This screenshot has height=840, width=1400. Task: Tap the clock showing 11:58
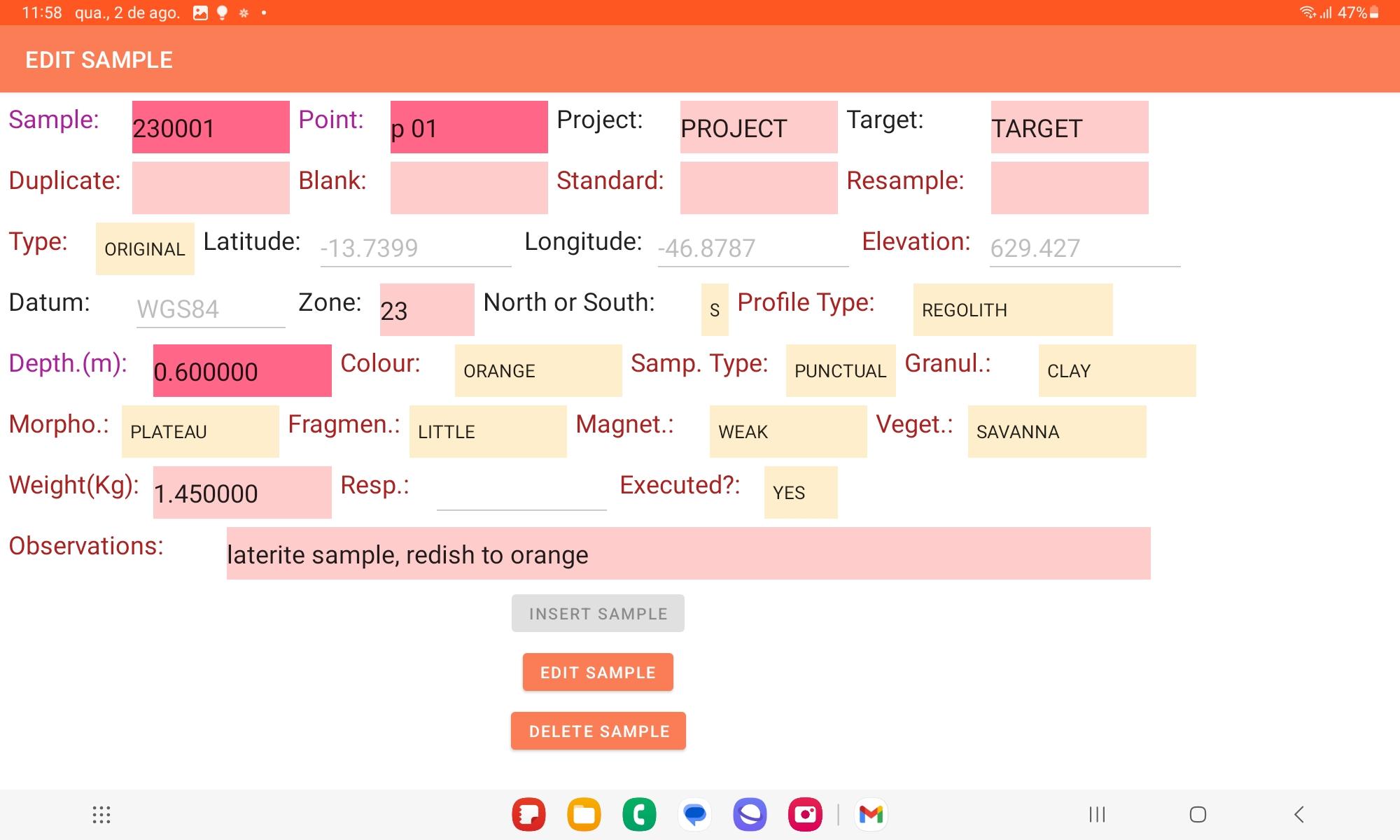tap(42, 13)
